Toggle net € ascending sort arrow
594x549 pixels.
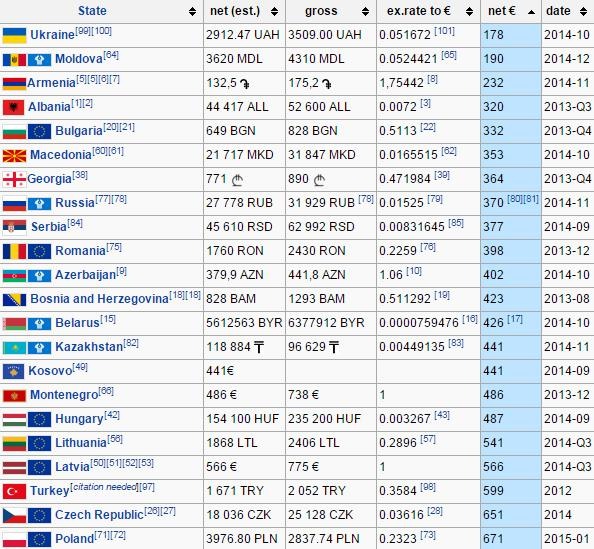pos(531,12)
